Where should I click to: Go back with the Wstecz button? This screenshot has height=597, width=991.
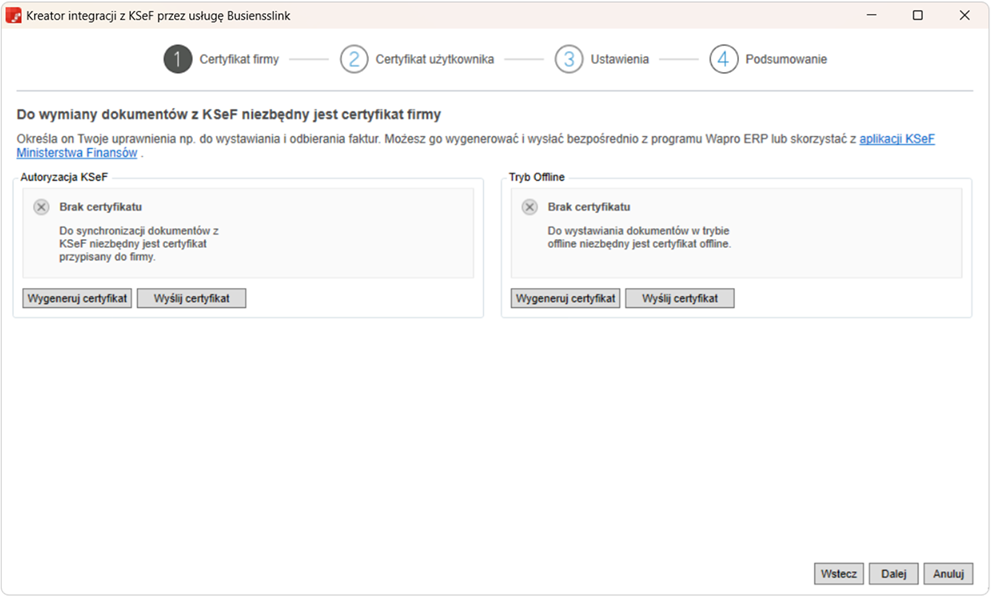(839, 573)
